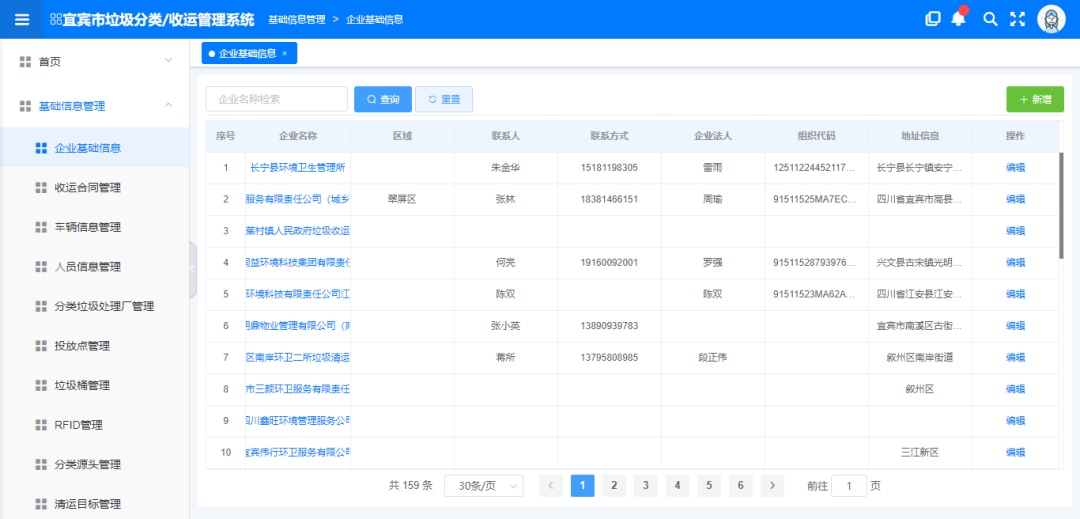Image resolution: width=1080 pixels, height=519 pixels.
Task: Open 车辆信息管理 in the sidebar
Action: tap(87, 227)
